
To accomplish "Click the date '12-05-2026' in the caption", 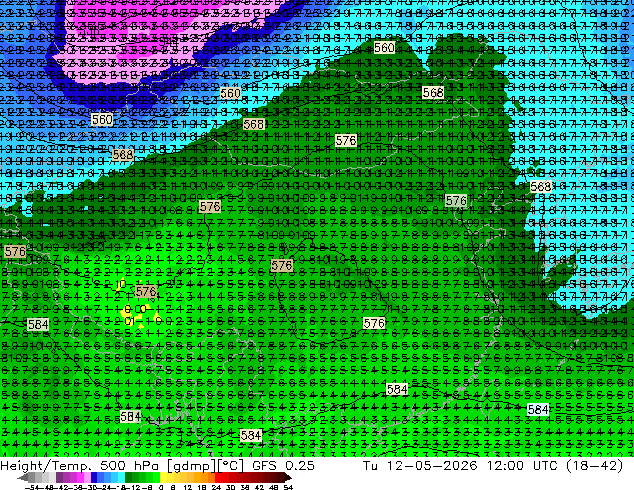I will [x=432, y=465].
